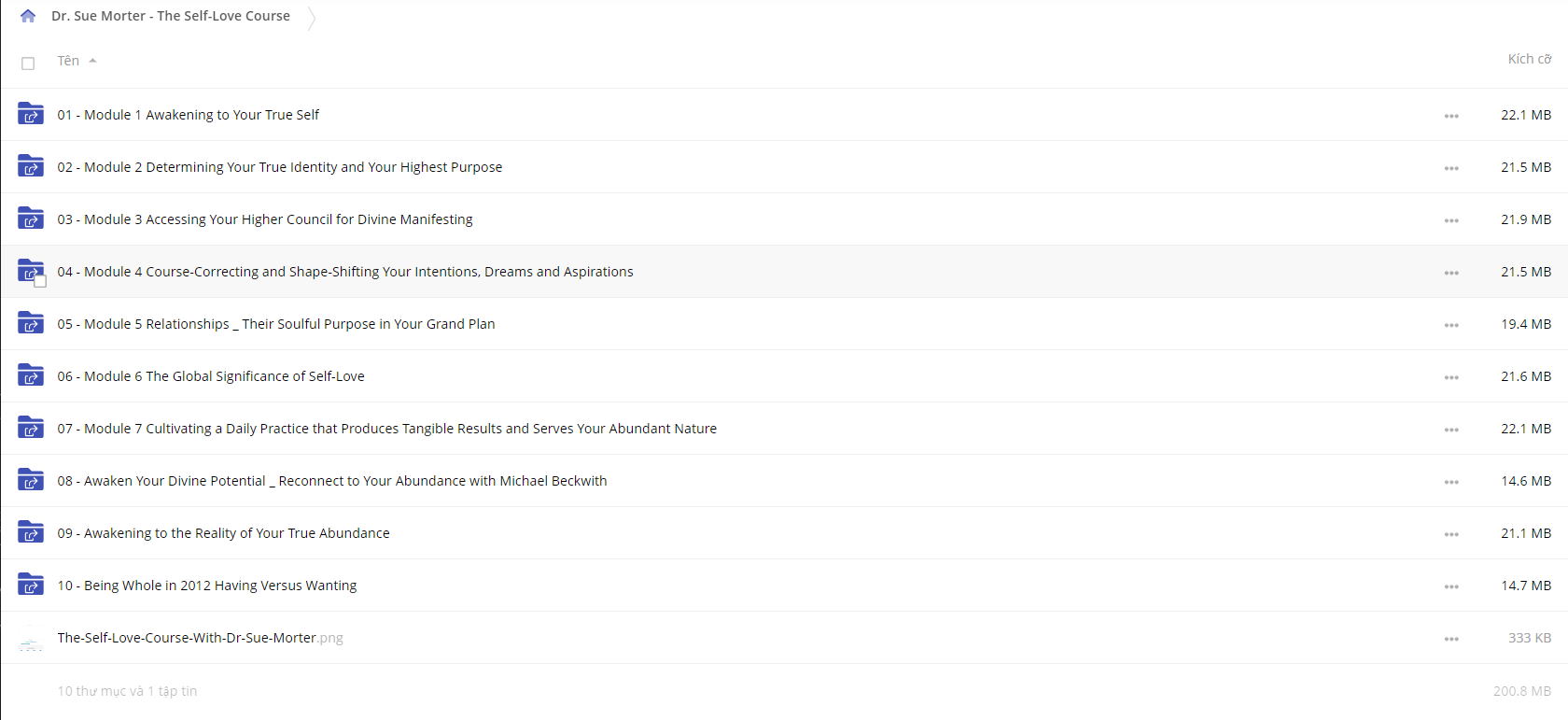Open Dr. Sue Morter breadcrumb folder
Screen dimensions: 1568x720
[171, 16]
